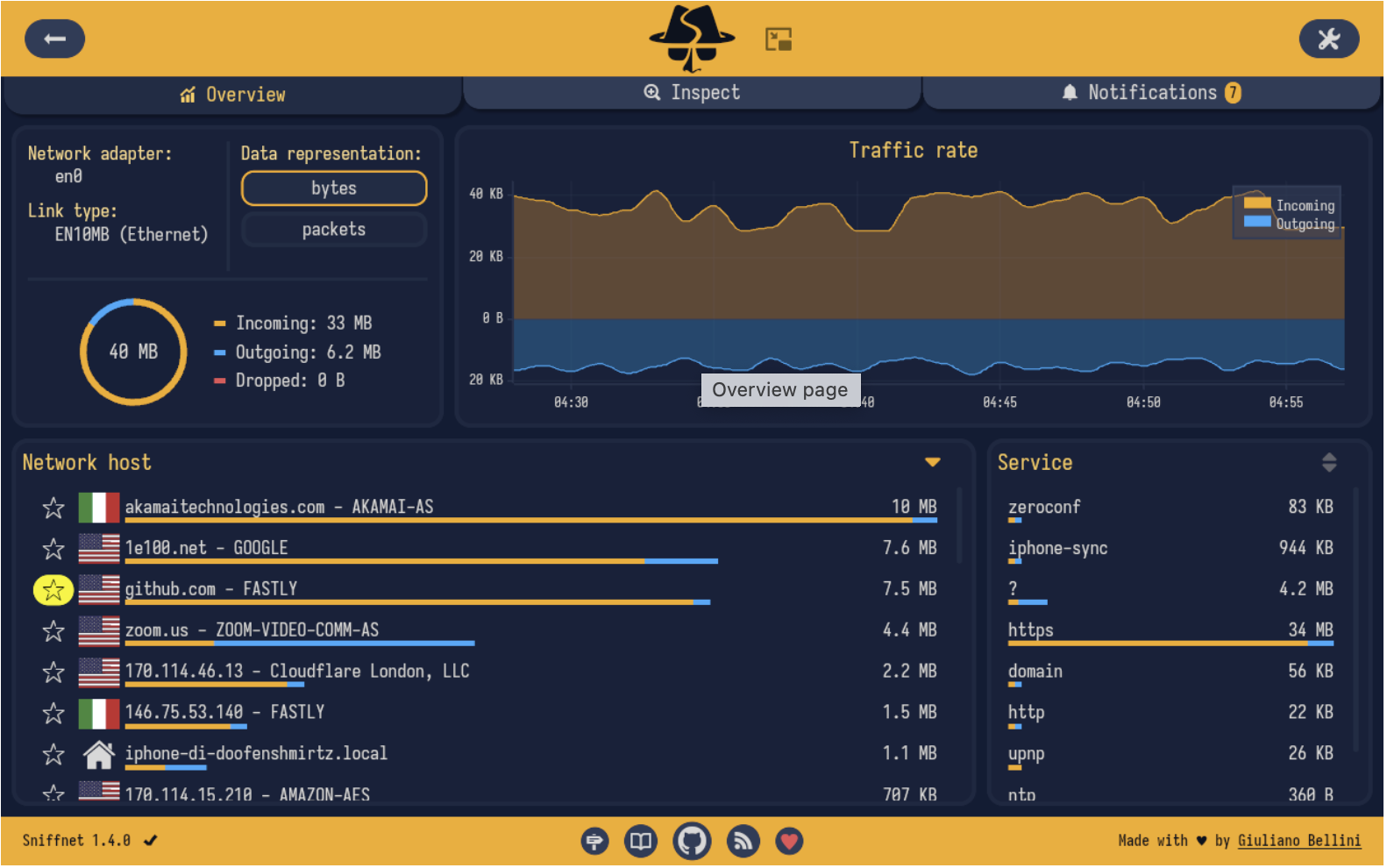
Task: Star the akamaitechnologies.com host as favorite
Action: (x=53, y=508)
